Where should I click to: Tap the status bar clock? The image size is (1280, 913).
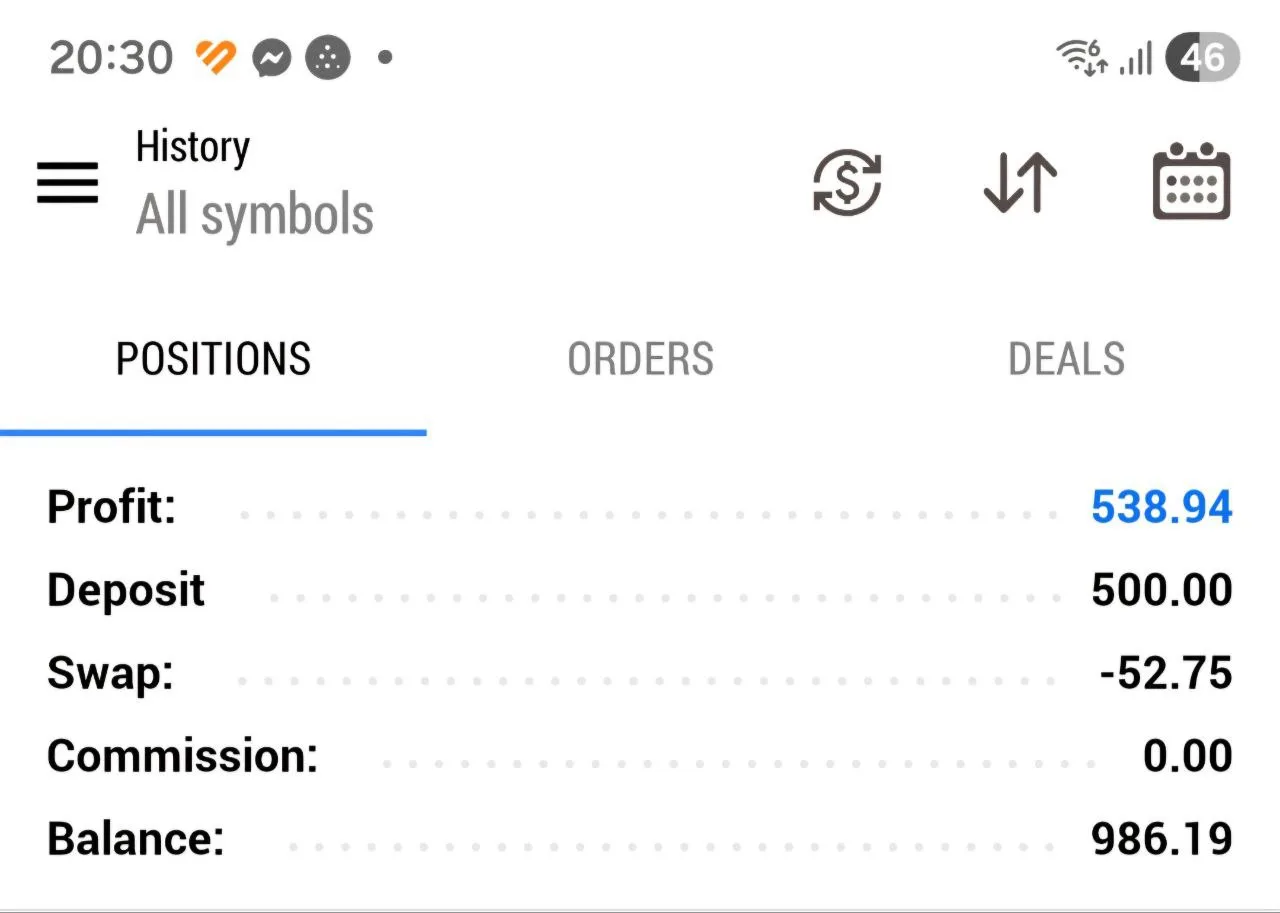[110, 58]
